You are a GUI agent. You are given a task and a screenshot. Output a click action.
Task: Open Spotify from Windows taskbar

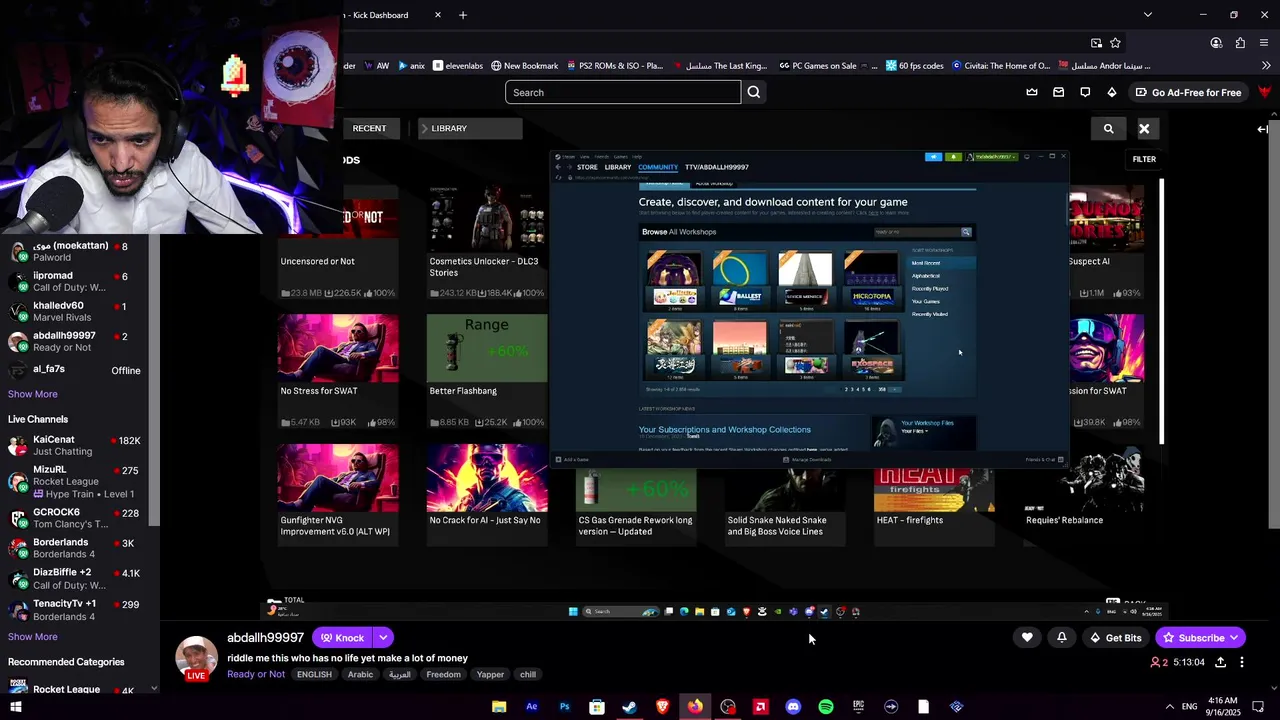coord(826,707)
